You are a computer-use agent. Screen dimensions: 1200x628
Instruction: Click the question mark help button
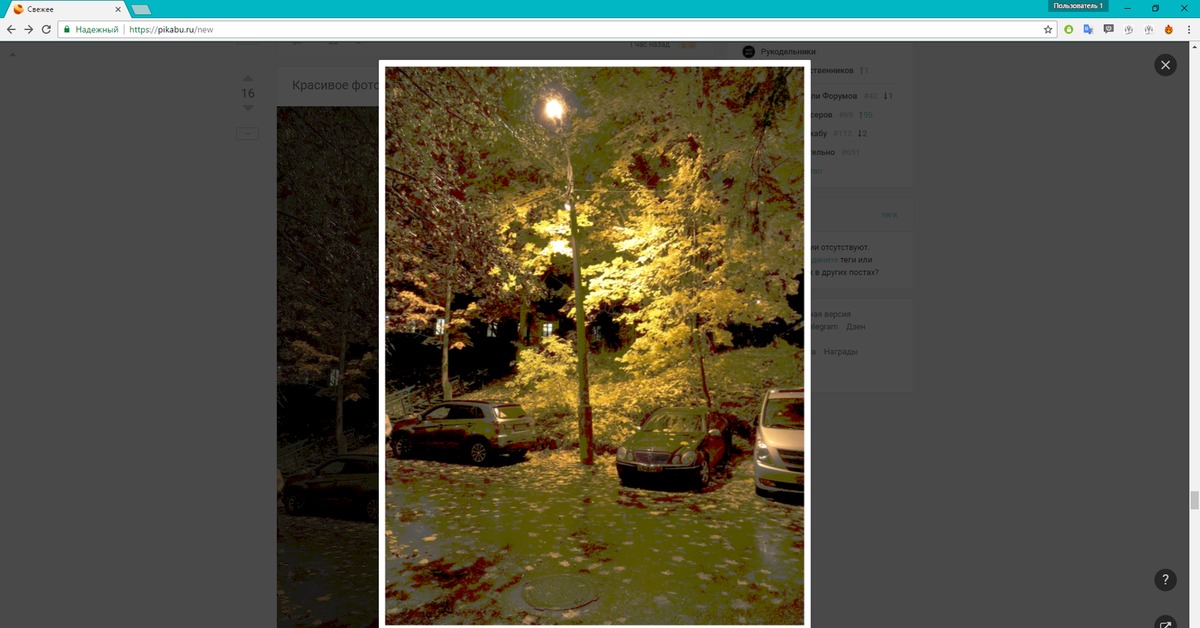pos(1165,580)
